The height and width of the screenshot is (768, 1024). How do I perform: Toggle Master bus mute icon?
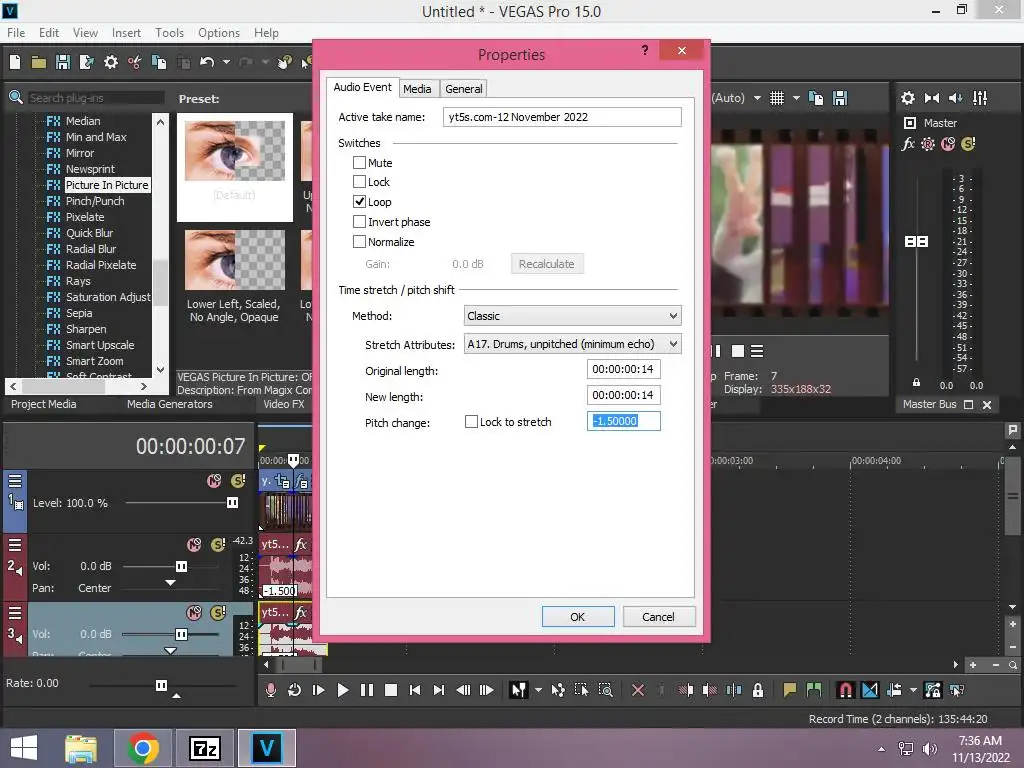pos(948,144)
